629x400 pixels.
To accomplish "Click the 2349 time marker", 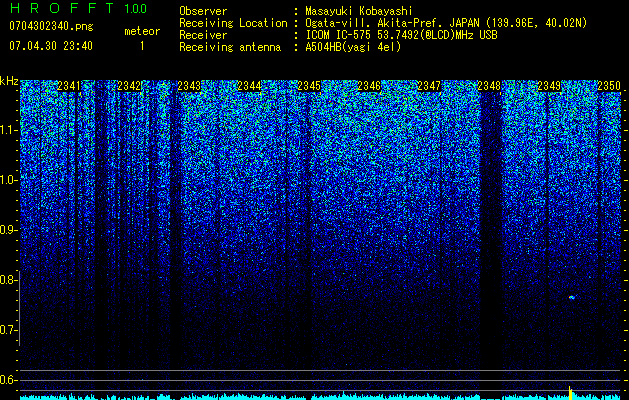I will point(549,86).
